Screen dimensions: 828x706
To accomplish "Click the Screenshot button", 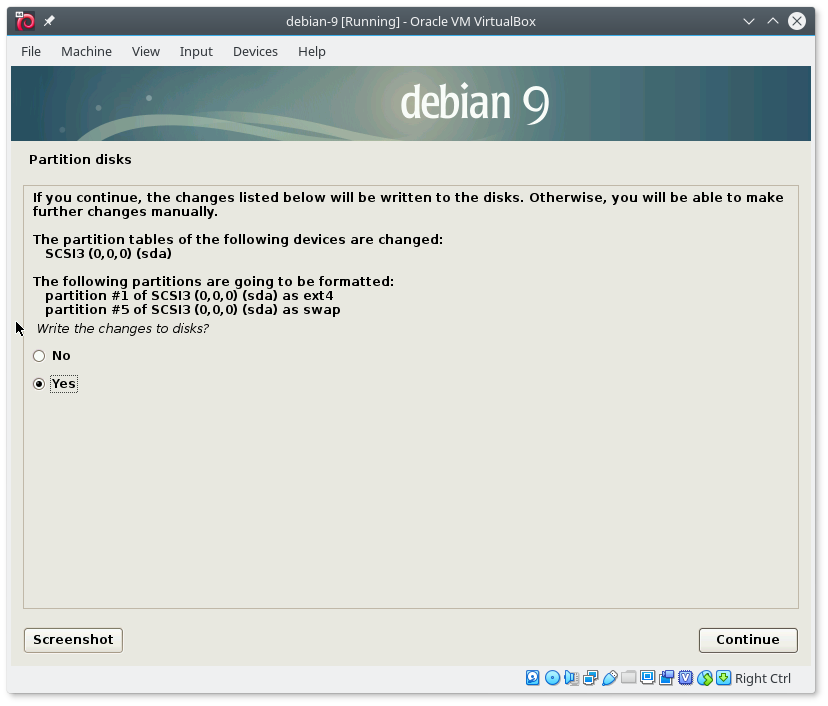I will coord(73,640).
